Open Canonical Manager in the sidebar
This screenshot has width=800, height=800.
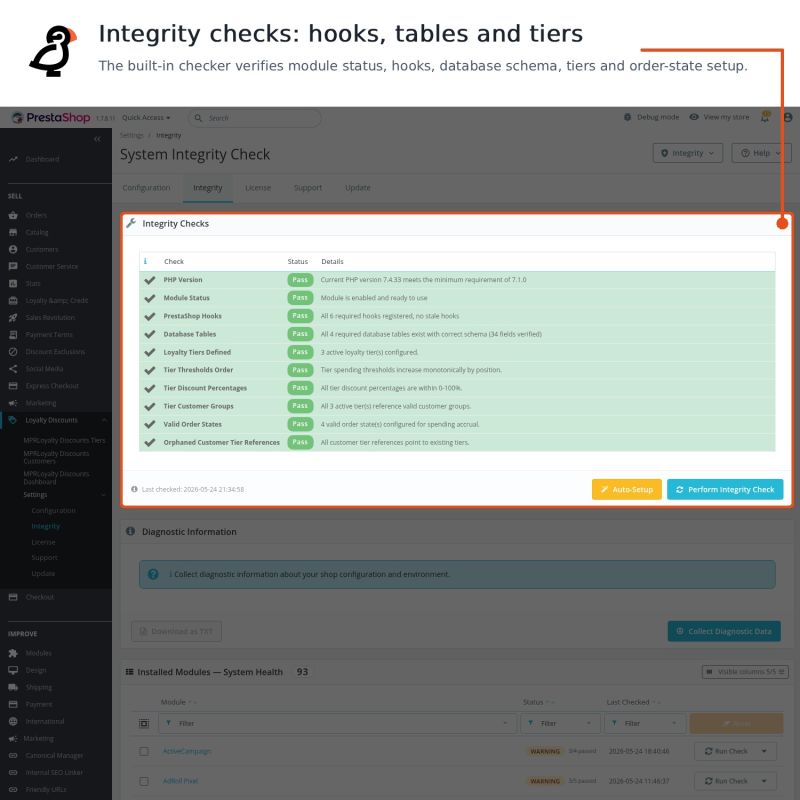coord(54,756)
